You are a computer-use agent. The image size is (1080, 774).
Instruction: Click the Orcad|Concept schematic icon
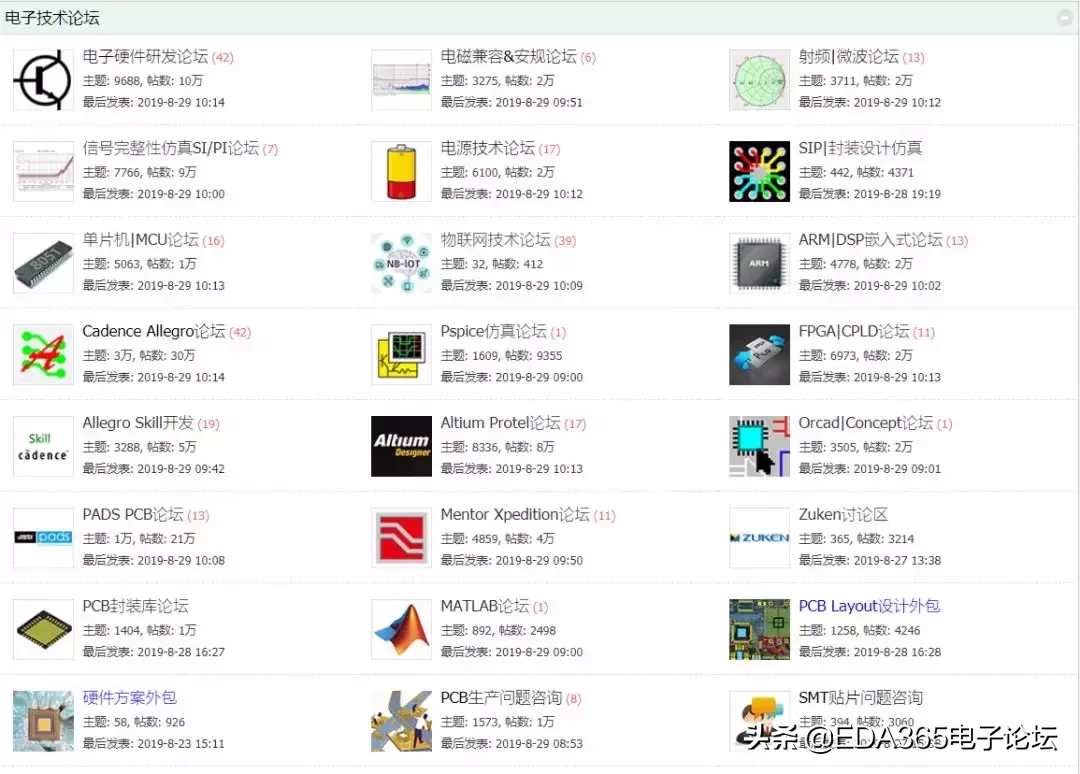[x=759, y=446]
